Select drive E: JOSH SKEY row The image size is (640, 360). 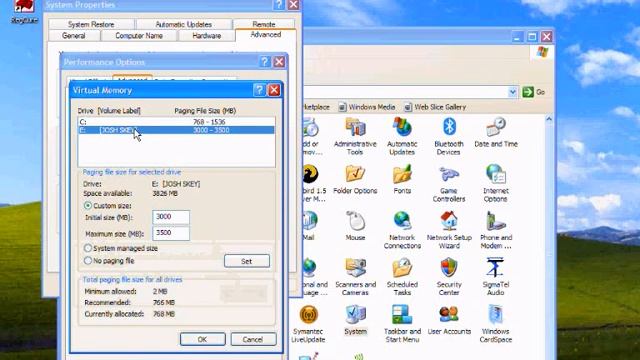pyautogui.click(x=176, y=130)
